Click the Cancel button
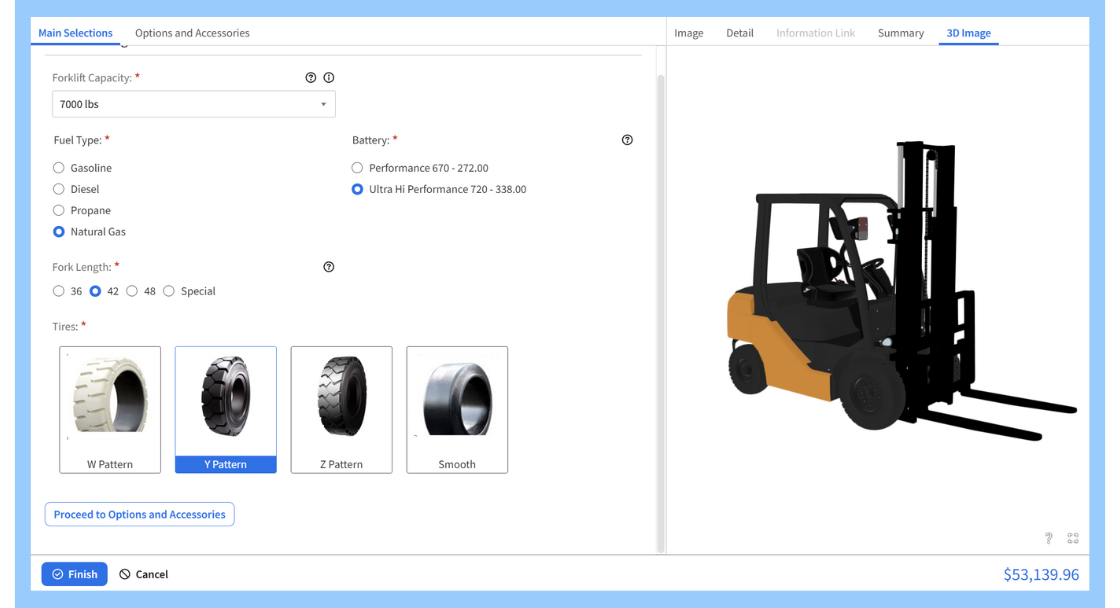 144,574
